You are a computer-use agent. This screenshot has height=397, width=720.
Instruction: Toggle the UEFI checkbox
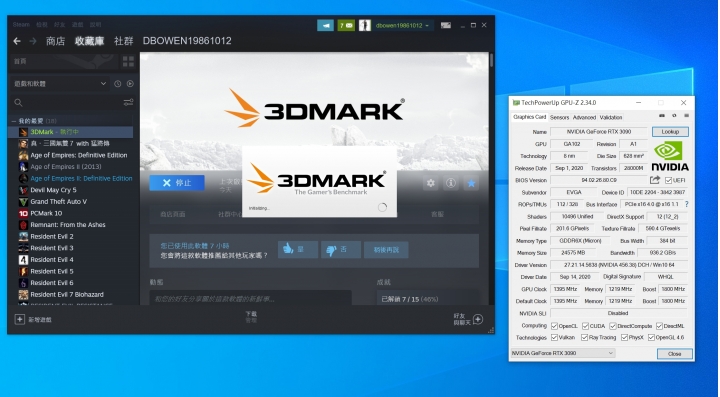point(668,180)
